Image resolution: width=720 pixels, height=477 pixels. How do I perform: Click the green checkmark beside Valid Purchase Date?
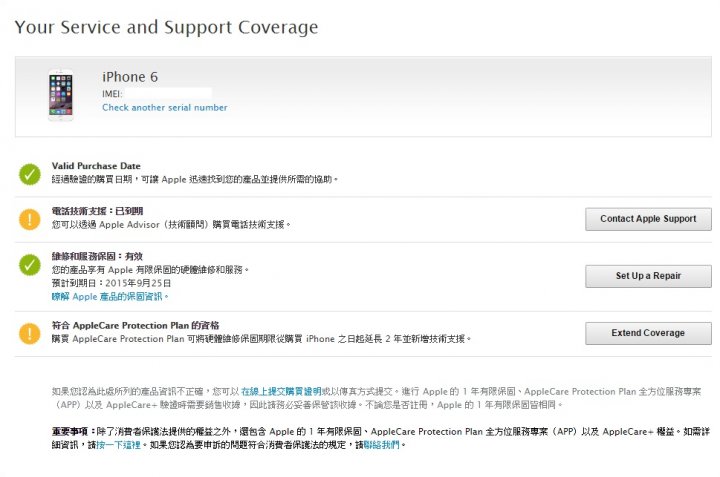point(30,174)
